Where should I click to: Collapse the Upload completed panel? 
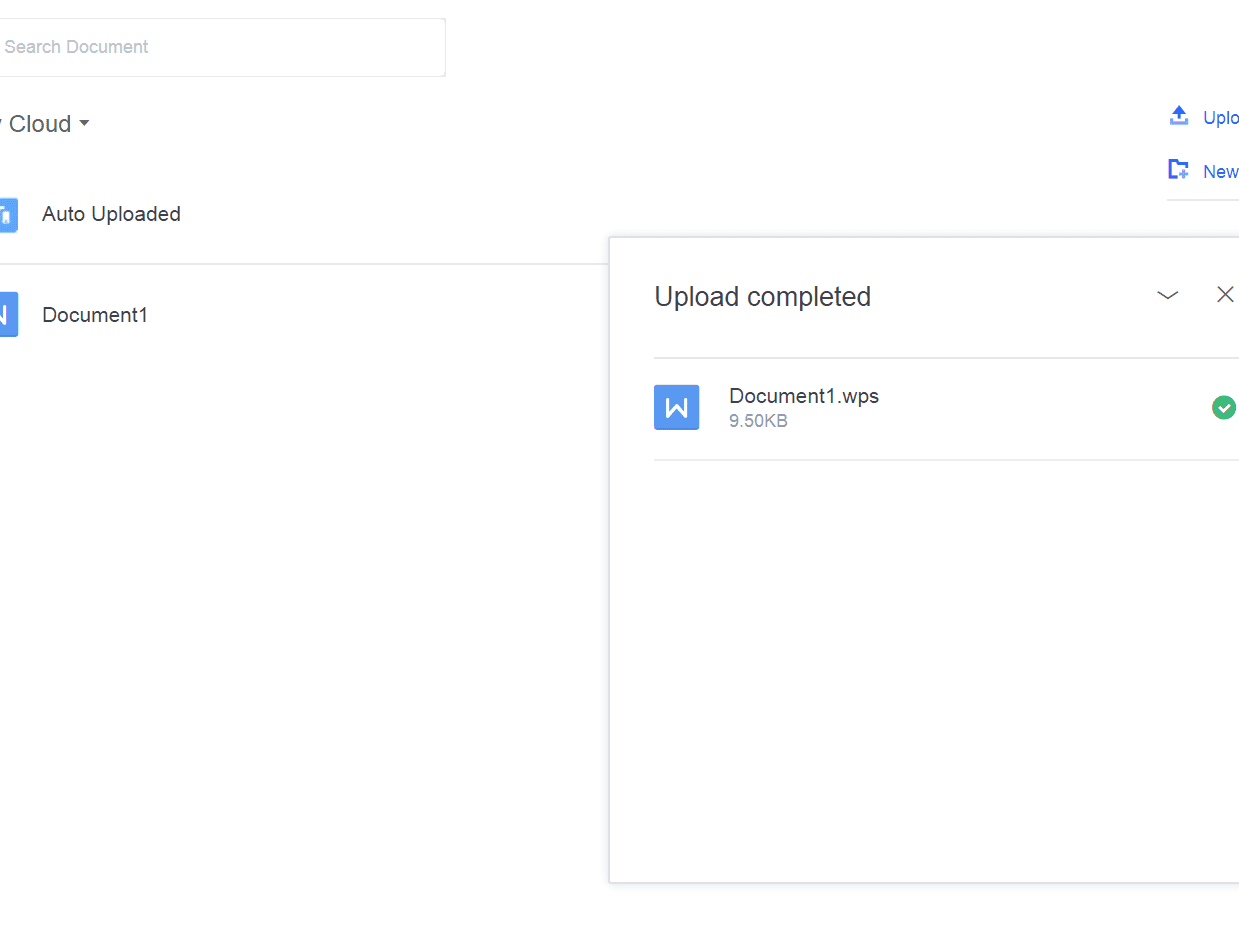pyautogui.click(x=1167, y=295)
